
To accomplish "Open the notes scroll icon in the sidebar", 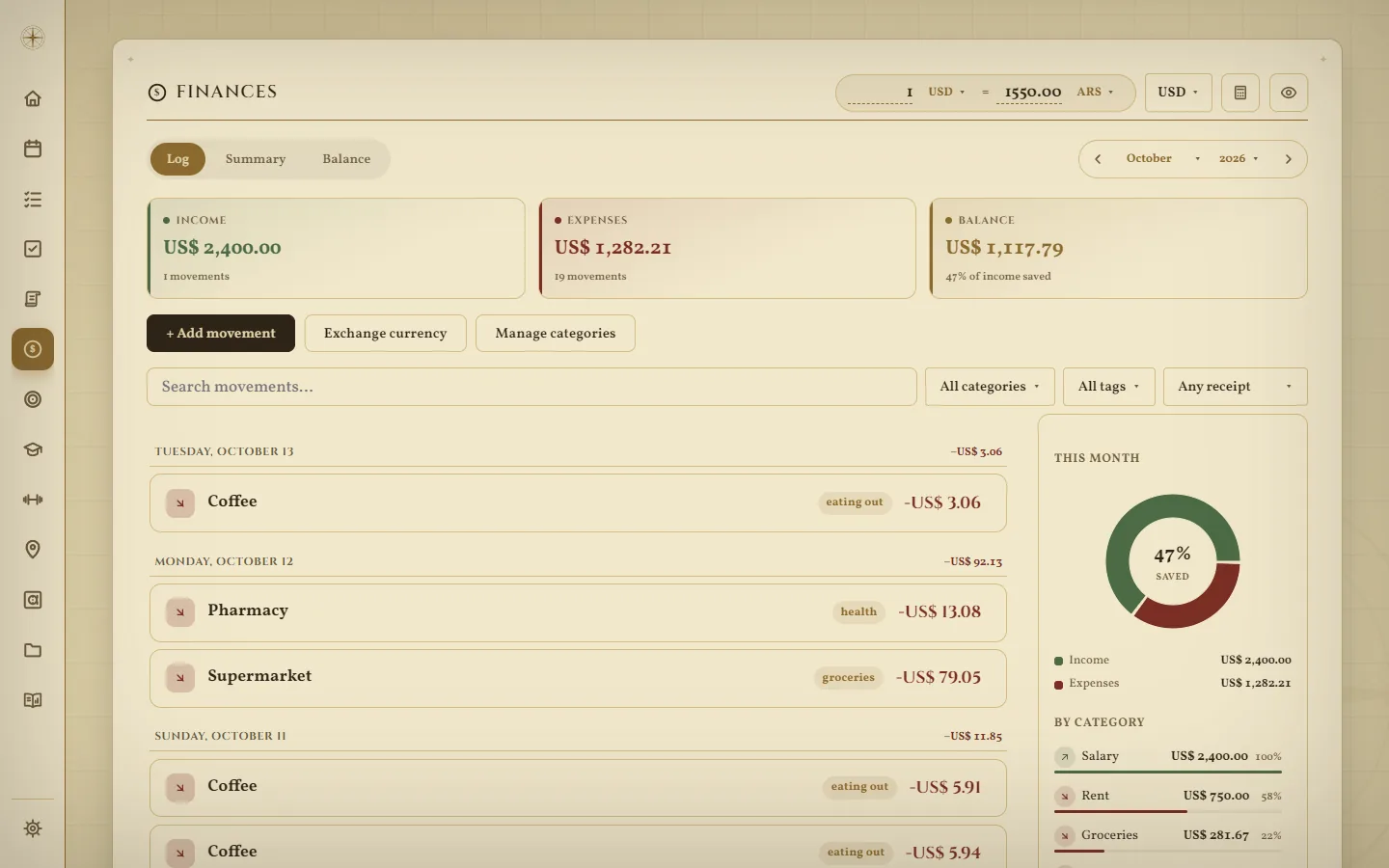I will click(x=33, y=299).
